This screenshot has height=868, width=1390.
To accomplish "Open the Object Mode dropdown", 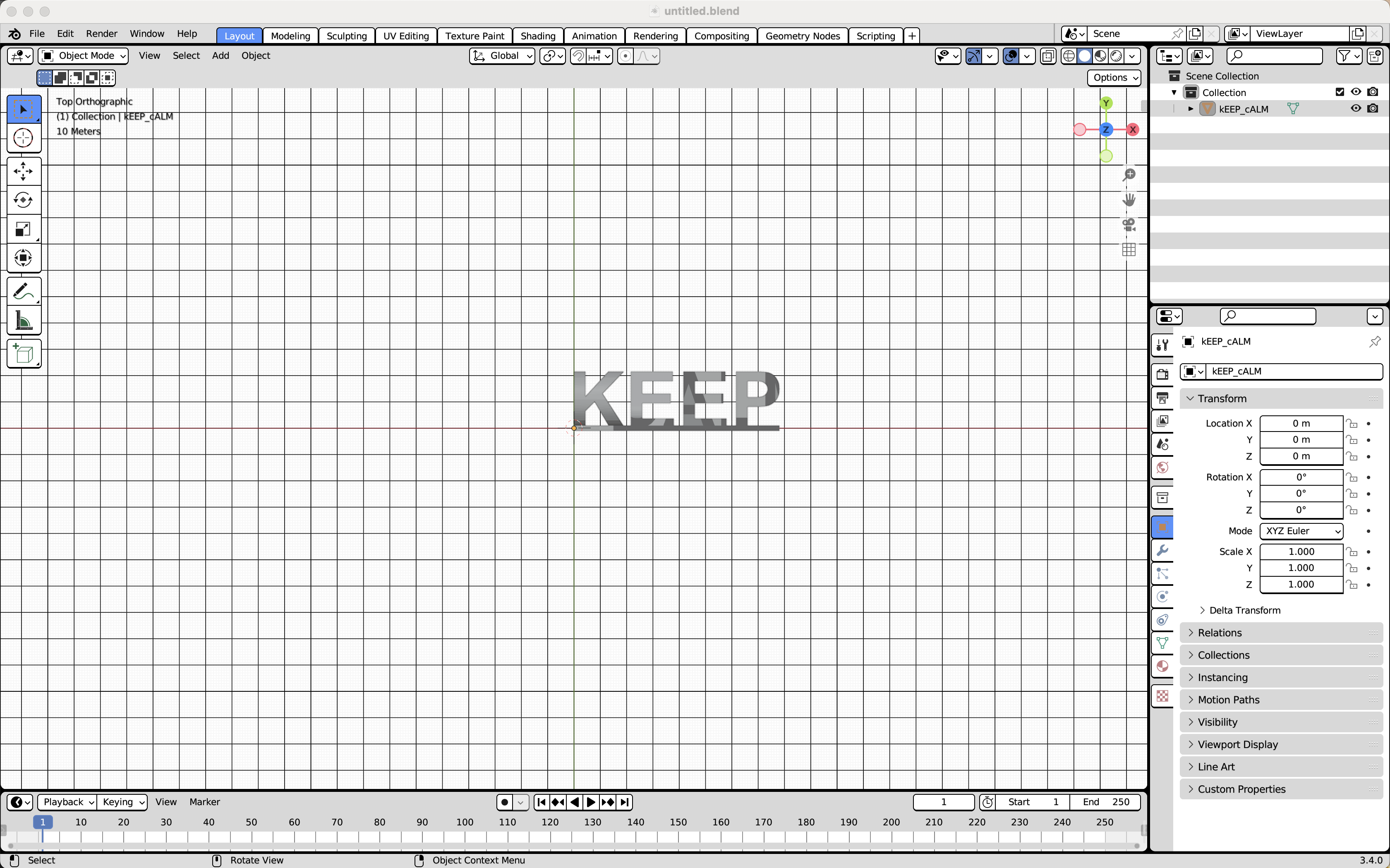I will tap(83, 56).
